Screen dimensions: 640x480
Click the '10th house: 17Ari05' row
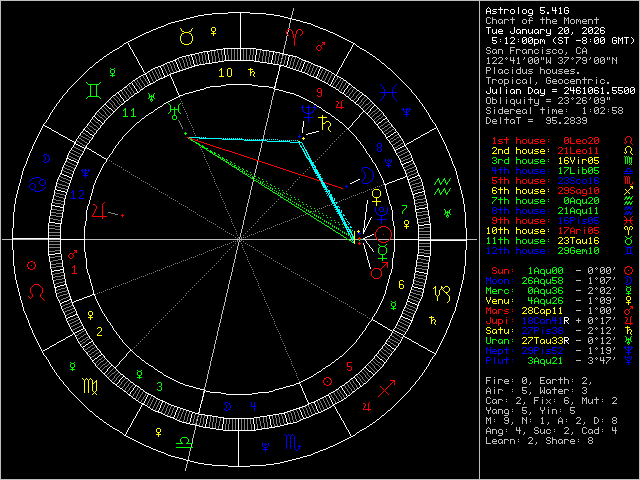[x=542, y=231]
